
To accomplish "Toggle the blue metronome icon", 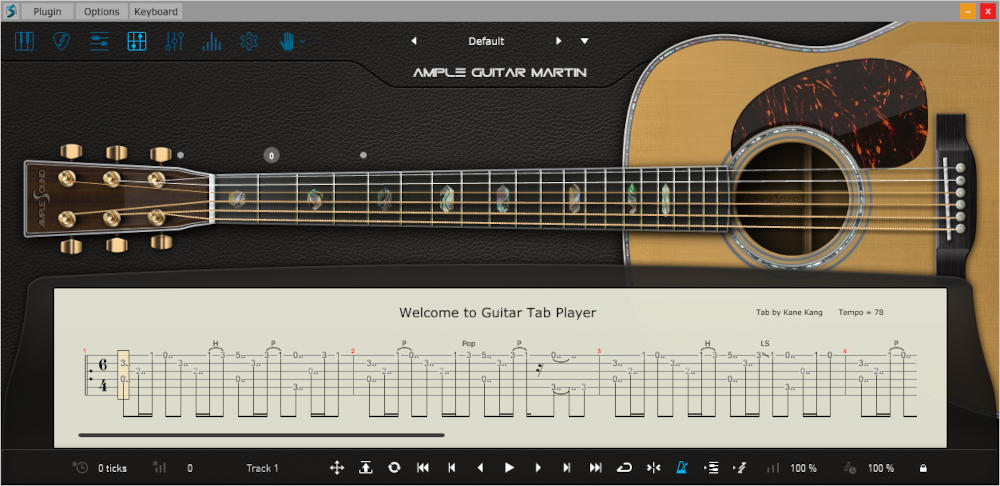I will (x=682, y=468).
